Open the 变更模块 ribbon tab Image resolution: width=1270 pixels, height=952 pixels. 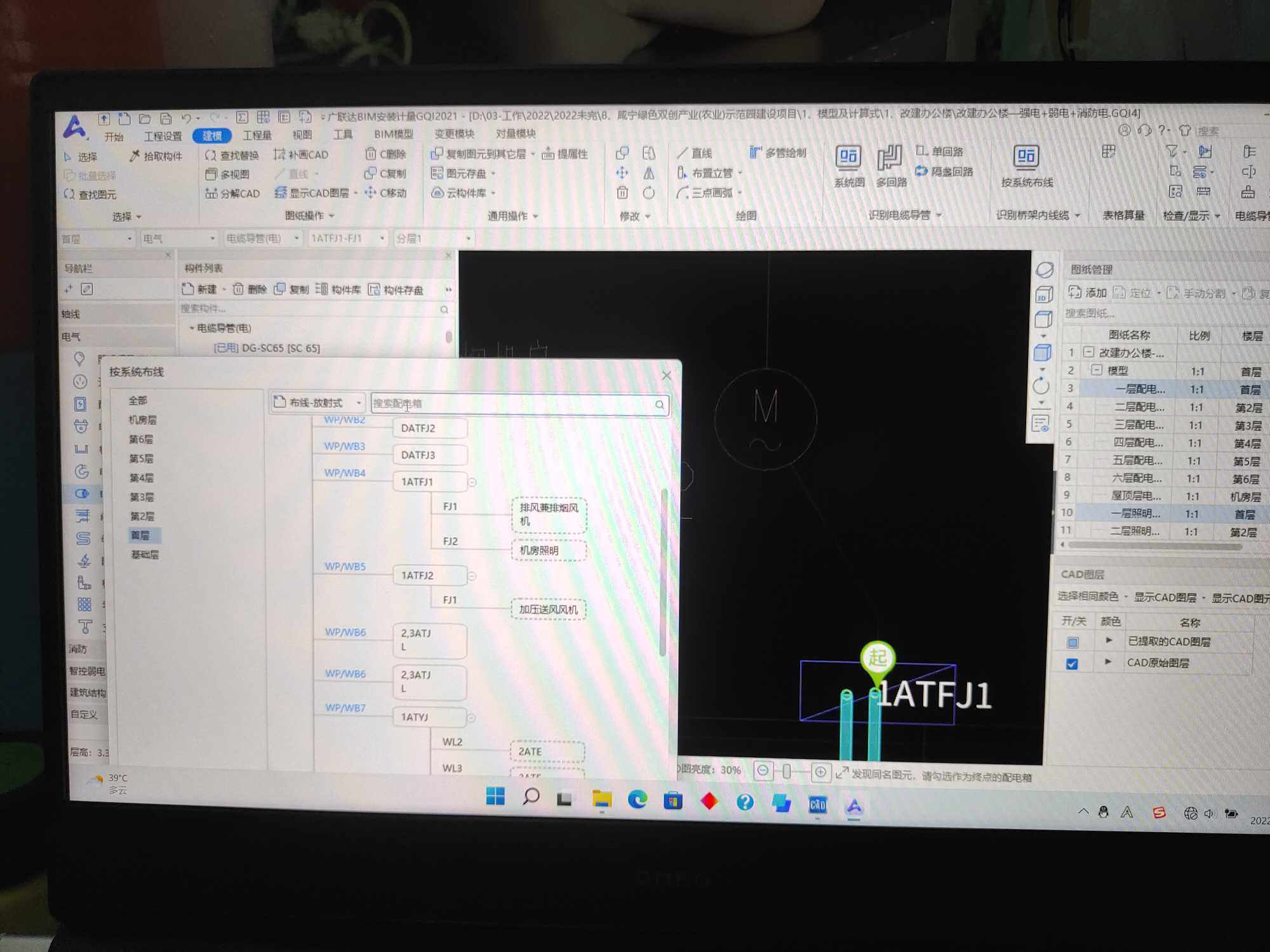[454, 133]
